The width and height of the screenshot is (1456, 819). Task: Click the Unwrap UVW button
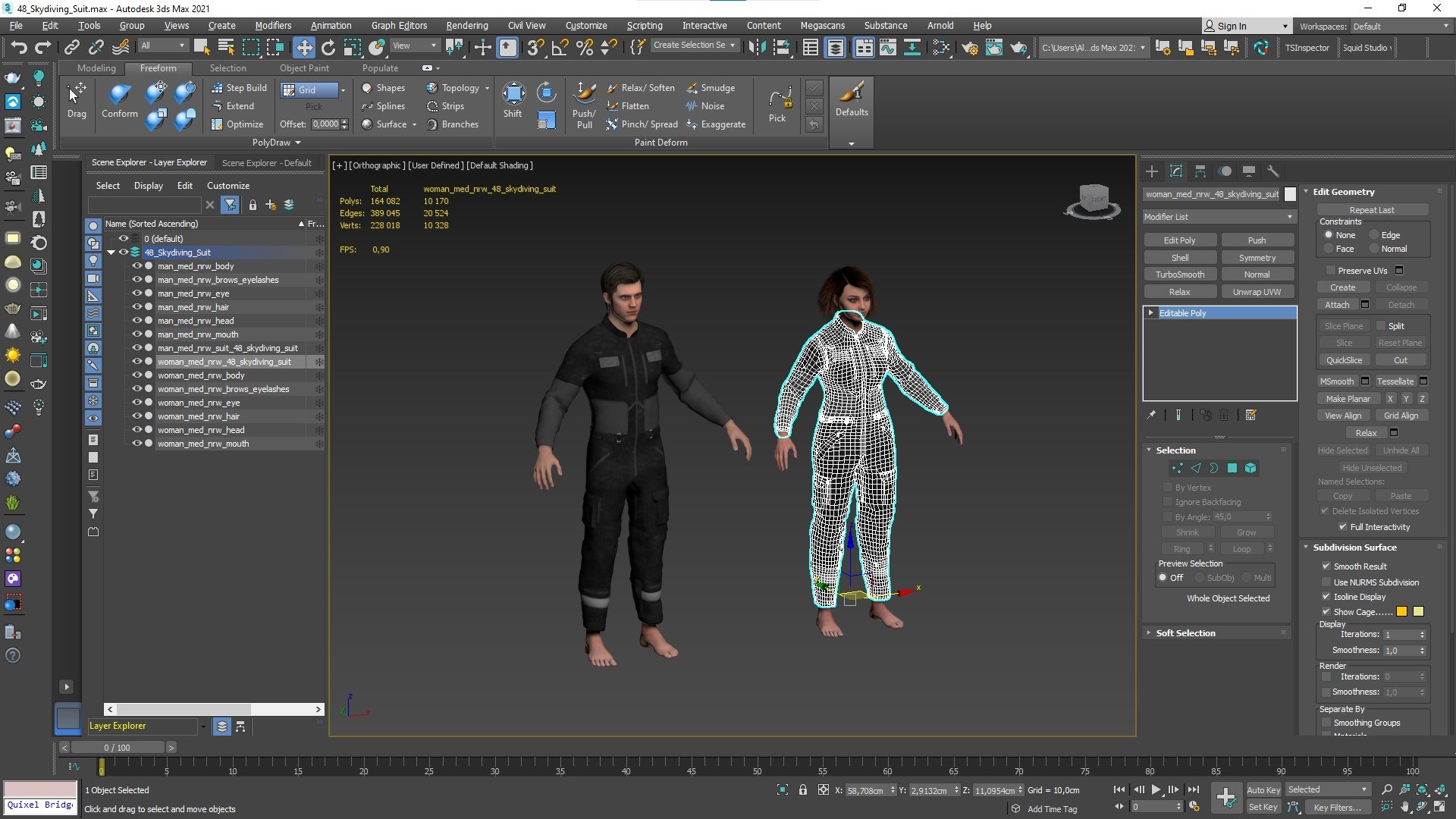(x=1257, y=292)
